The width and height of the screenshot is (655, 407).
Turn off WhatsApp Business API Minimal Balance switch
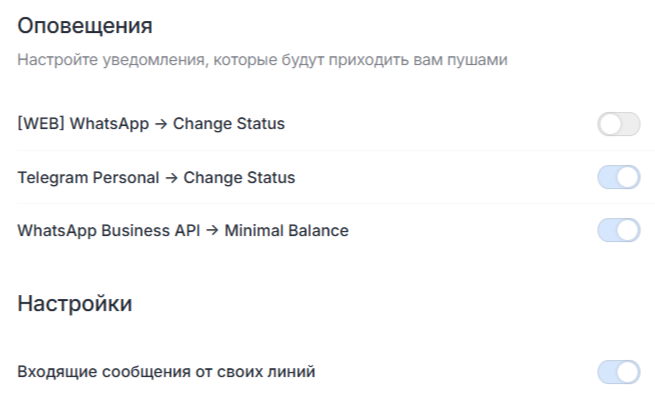point(618,231)
